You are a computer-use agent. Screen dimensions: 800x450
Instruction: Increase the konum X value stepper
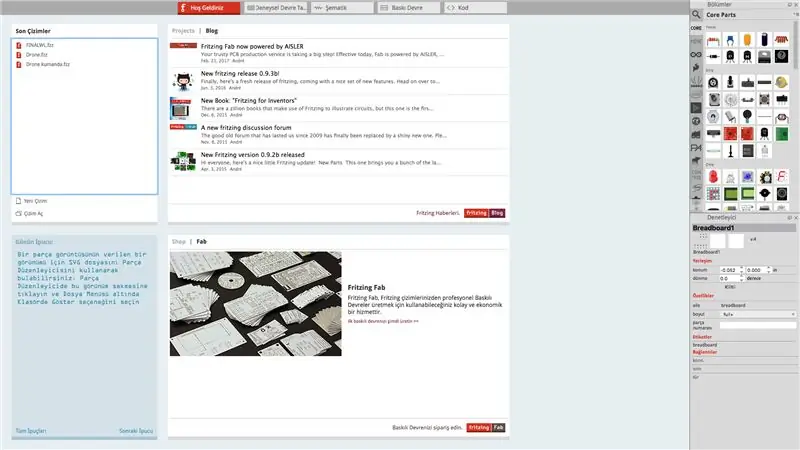point(742,268)
